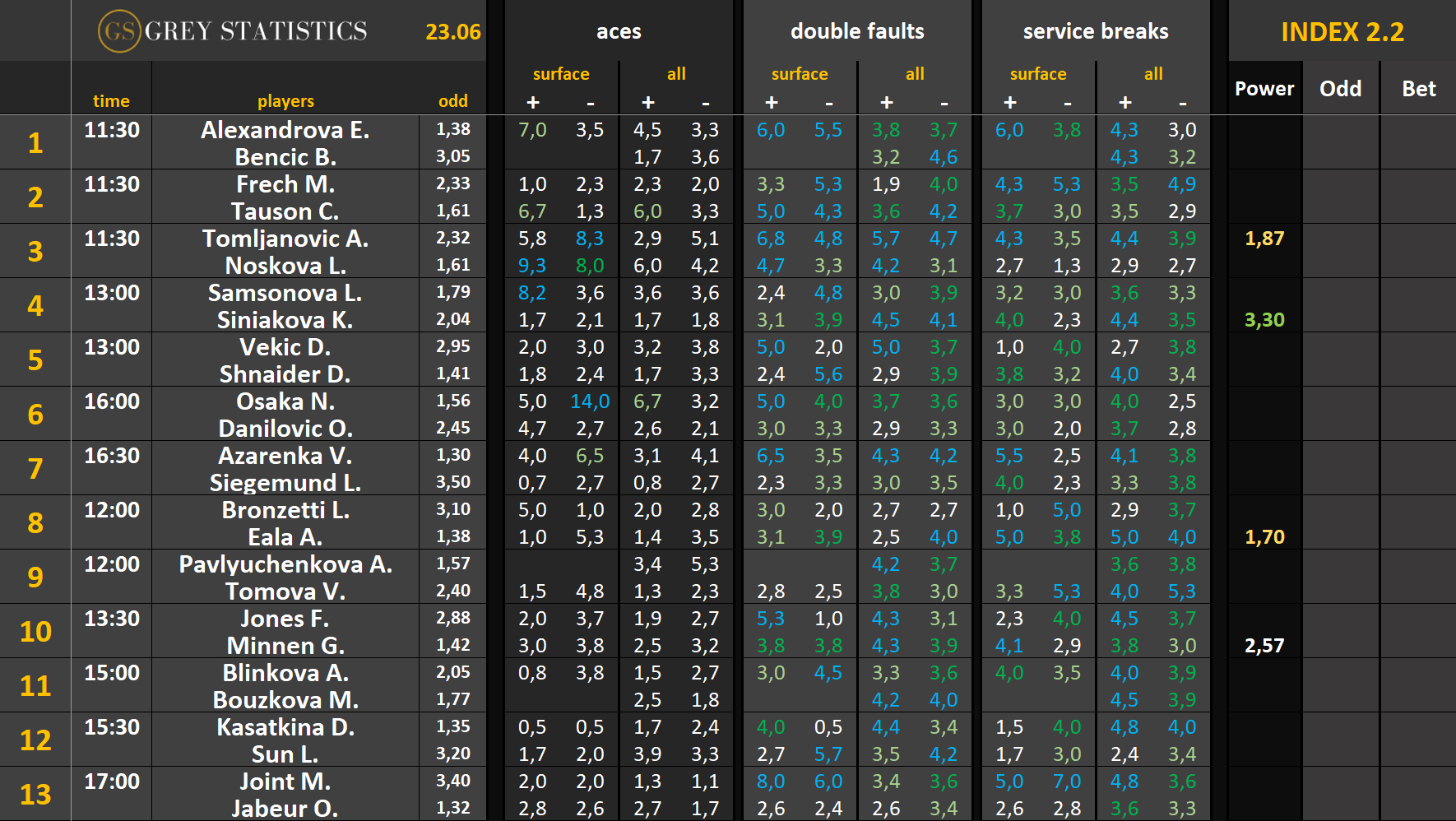Select player Alexandrova E.

(285, 130)
